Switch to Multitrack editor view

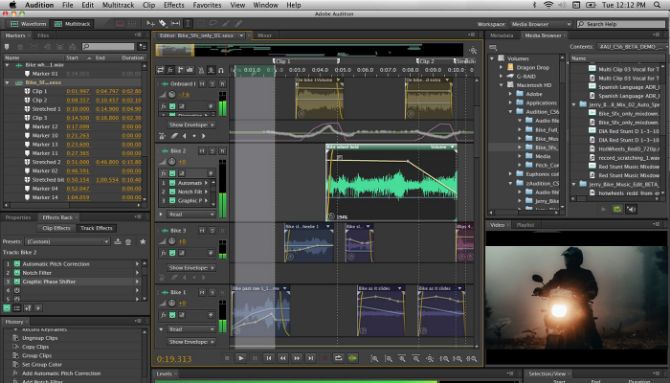[x=72, y=24]
